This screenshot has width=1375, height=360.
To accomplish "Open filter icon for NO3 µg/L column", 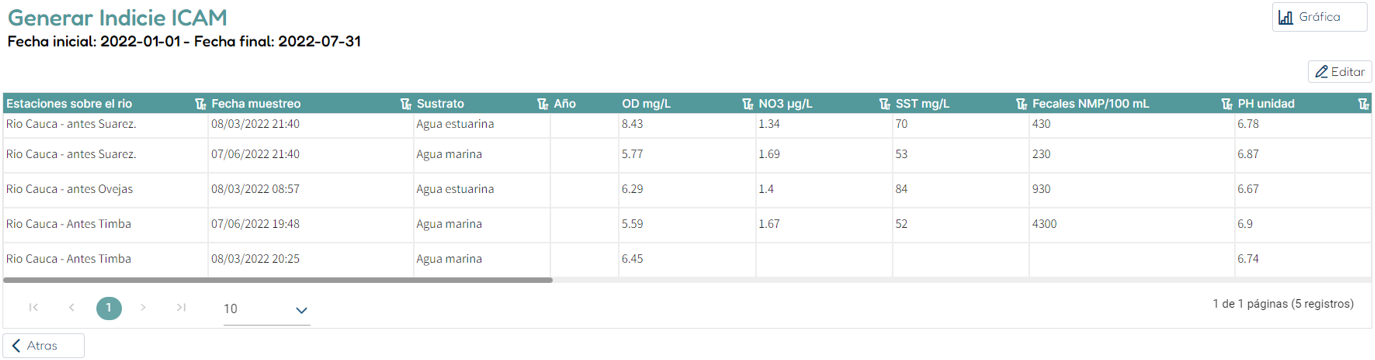I will pos(884,104).
